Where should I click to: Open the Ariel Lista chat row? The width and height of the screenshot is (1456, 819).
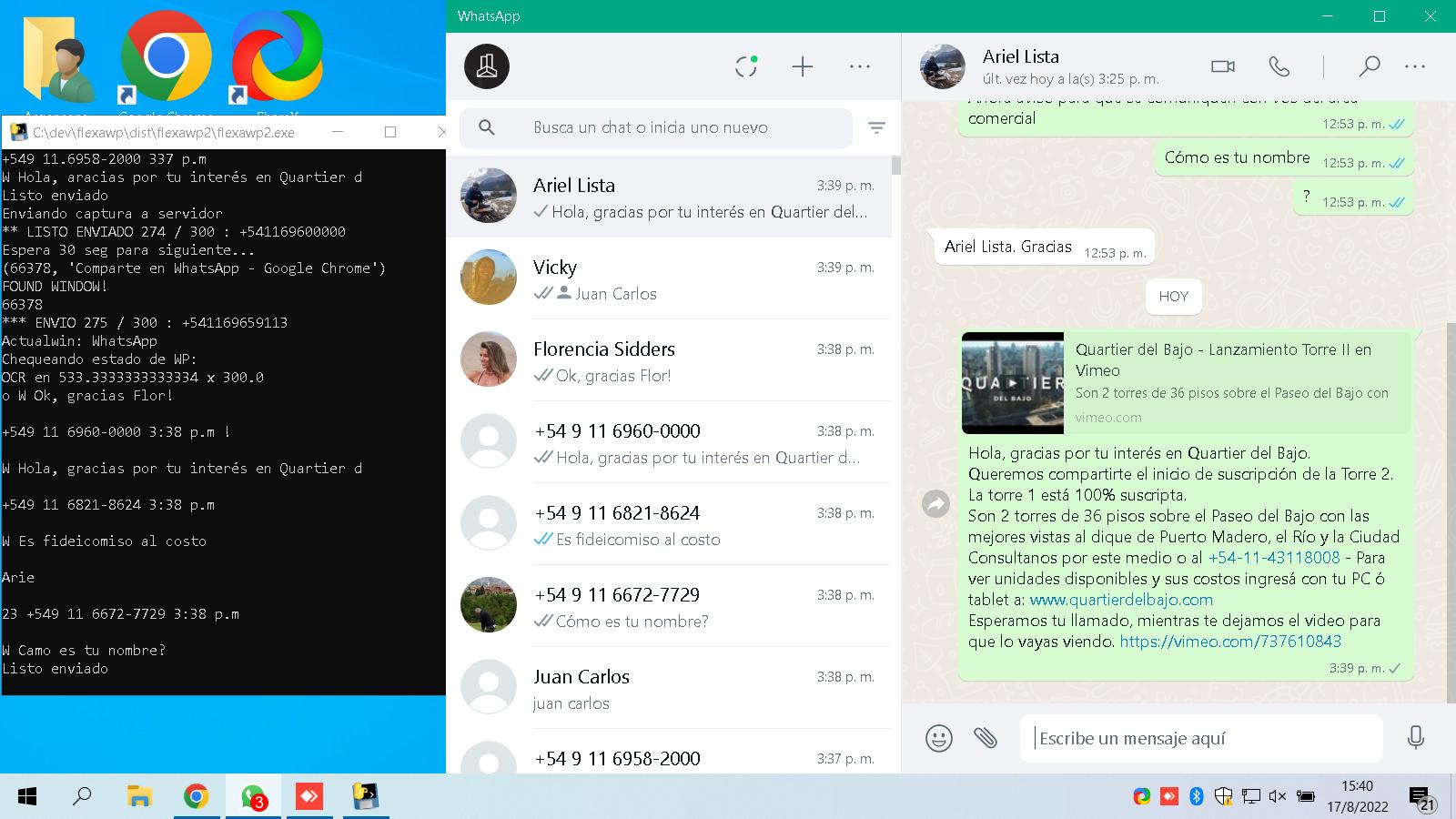point(669,197)
